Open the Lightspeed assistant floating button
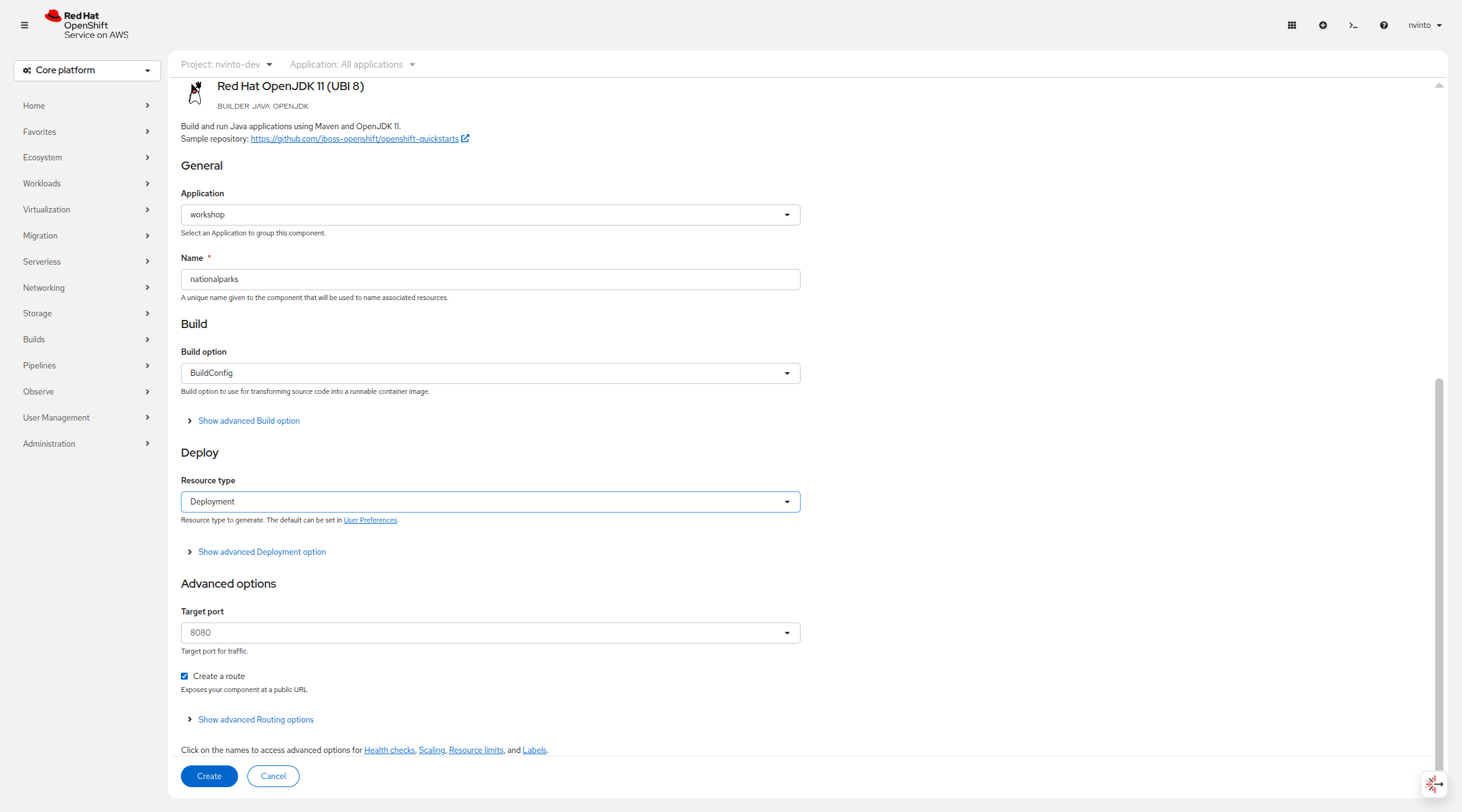This screenshot has height=812, width=1462. pos(1434,784)
